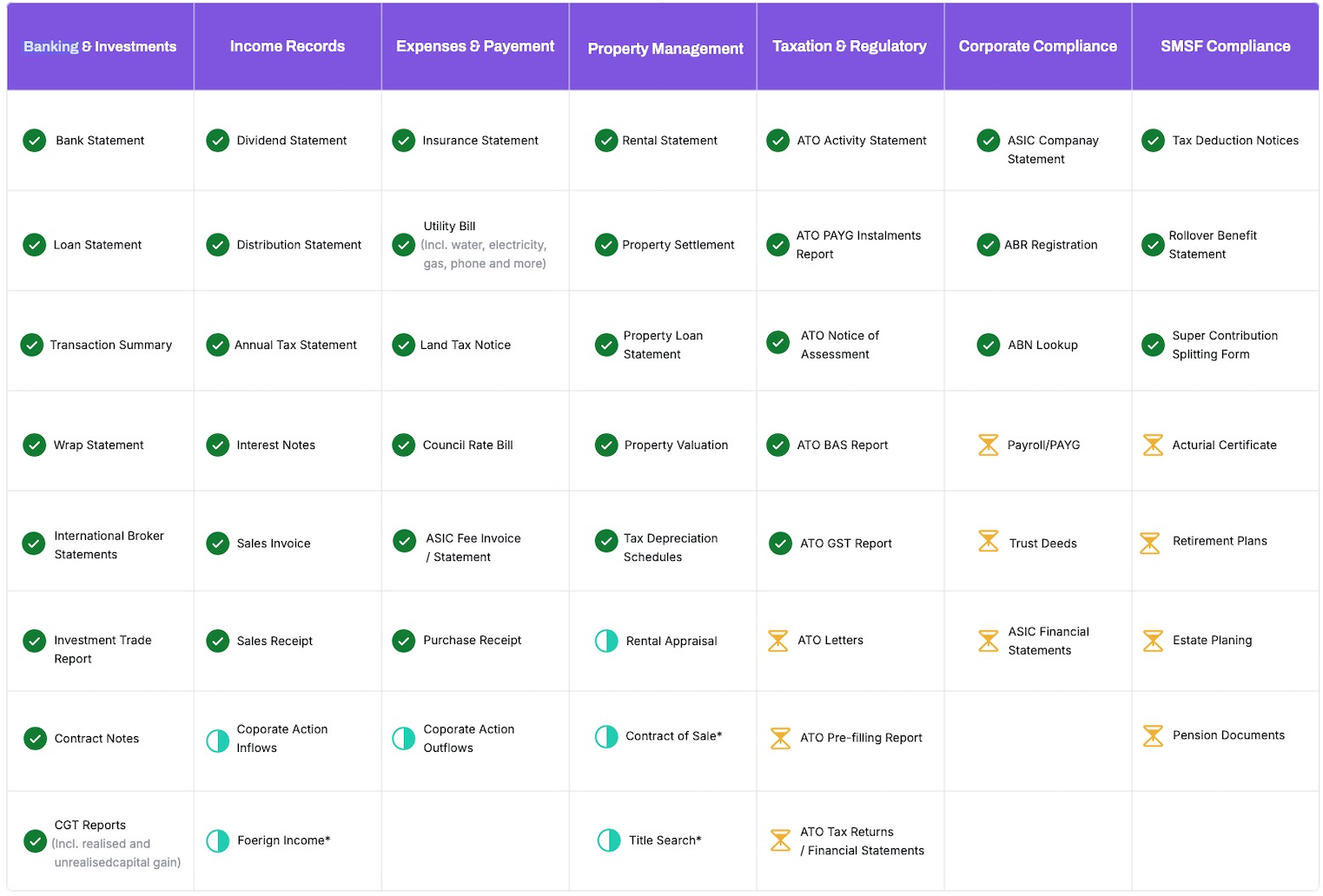Viewport: 1323px width, 896px height.
Task: Click the 'Distribution Statement' text
Action: (x=299, y=245)
